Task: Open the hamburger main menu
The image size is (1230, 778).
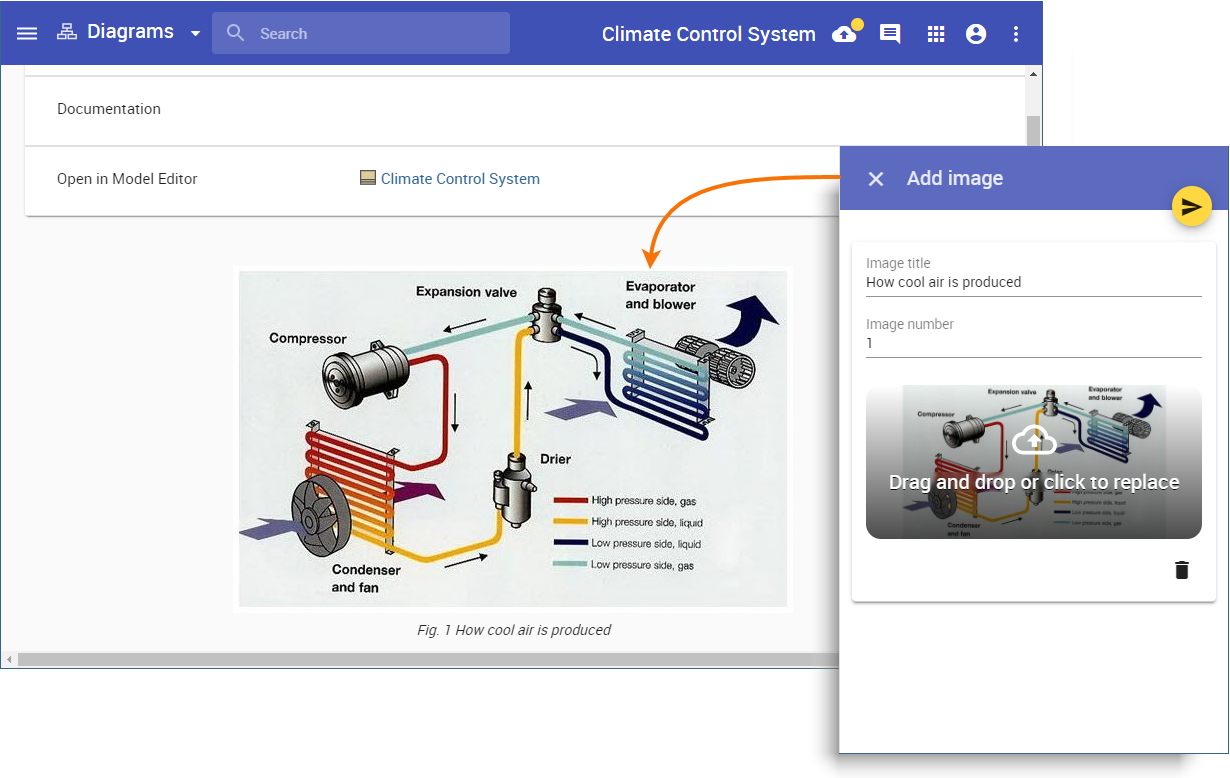Action: (x=27, y=33)
